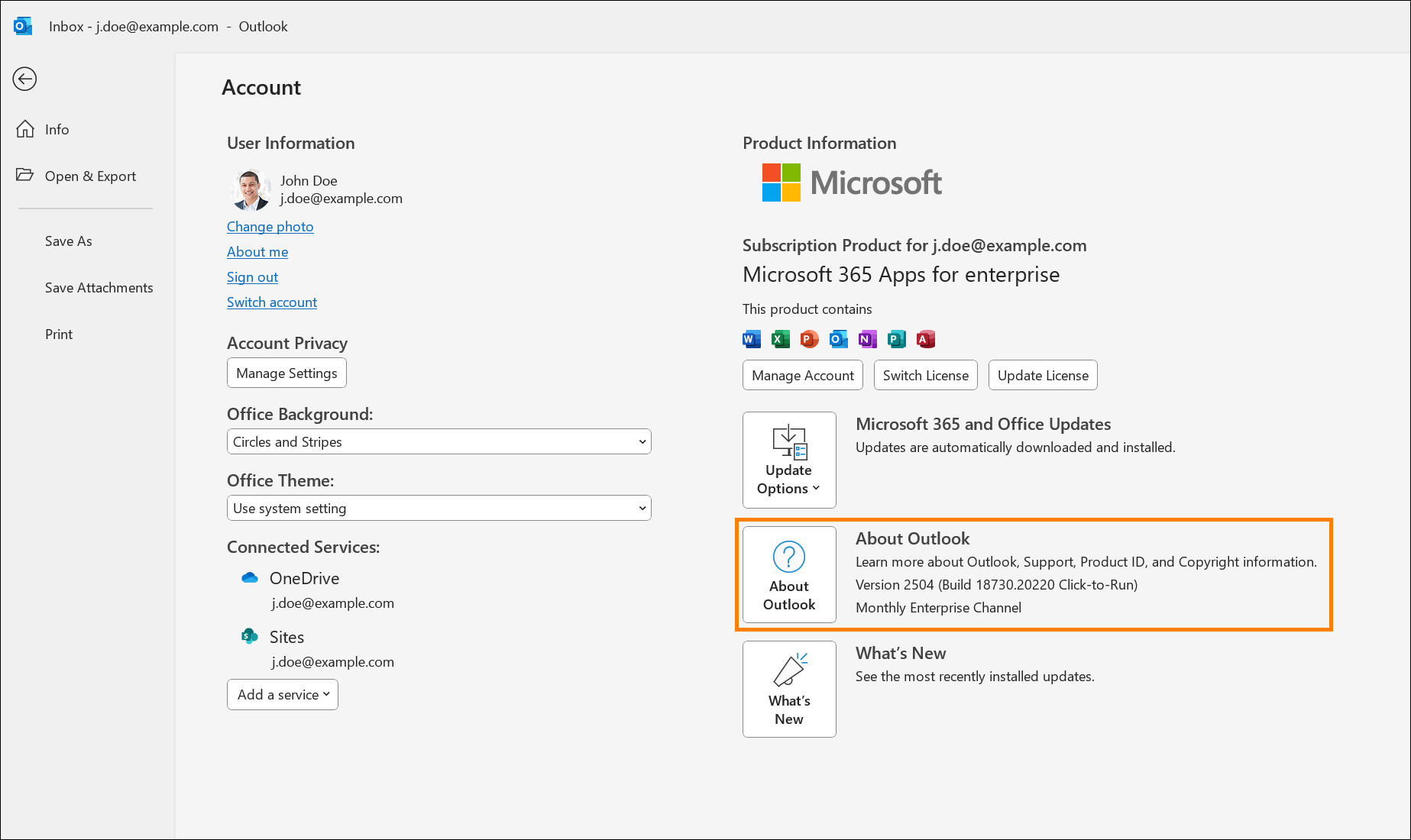Click the OneNote app icon
Viewport: 1411px width, 840px height.
point(868,339)
